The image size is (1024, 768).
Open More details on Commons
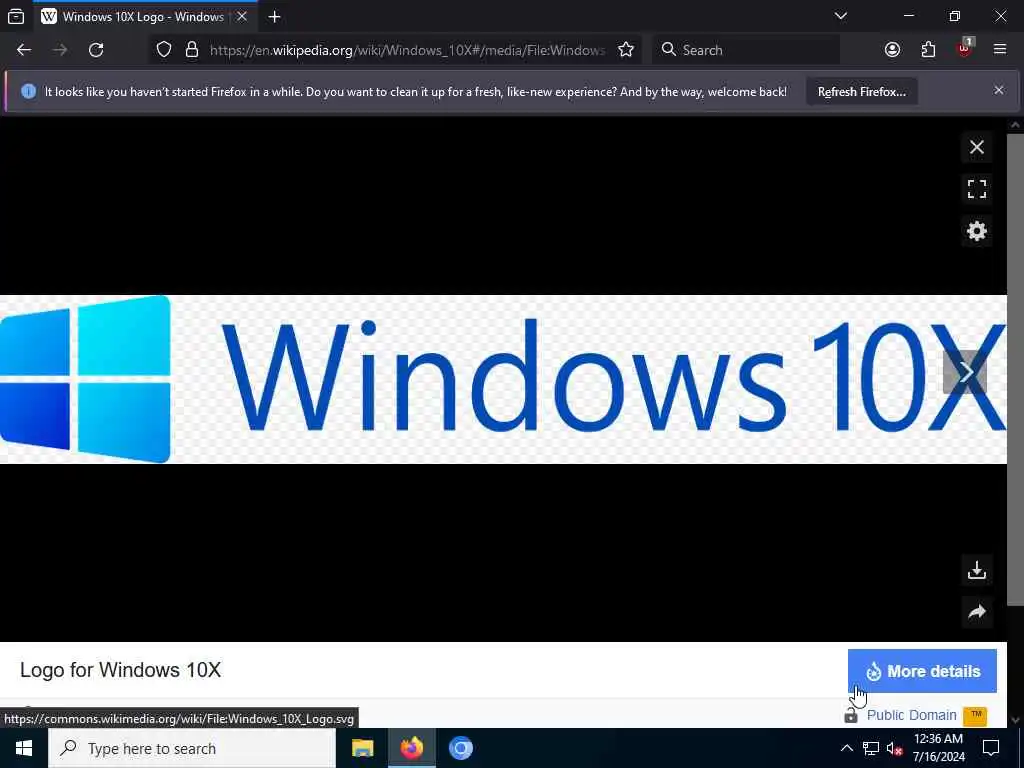point(922,671)
